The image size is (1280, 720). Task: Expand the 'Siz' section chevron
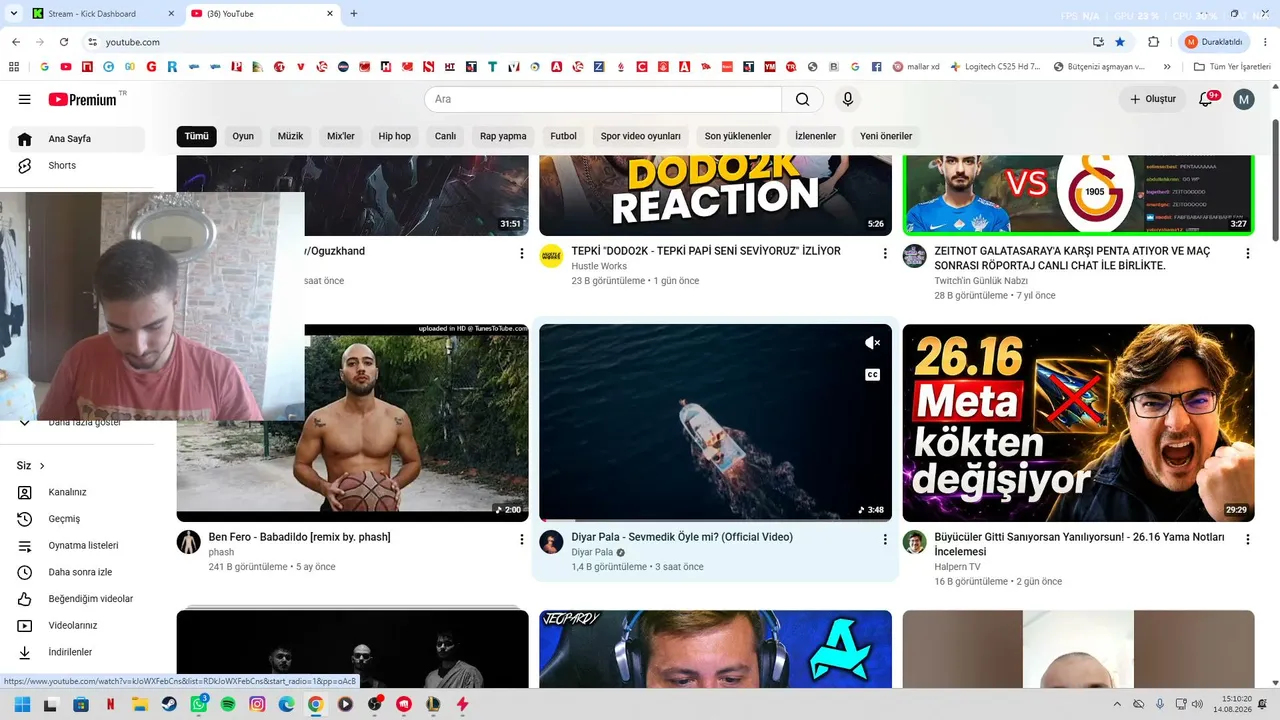(x=42, y=466)
